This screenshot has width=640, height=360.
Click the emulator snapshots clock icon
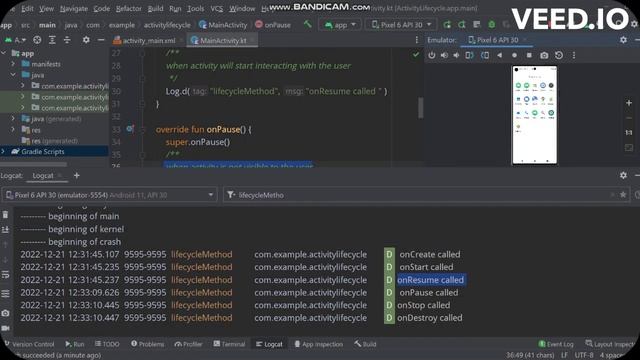[x=559, y=55]
